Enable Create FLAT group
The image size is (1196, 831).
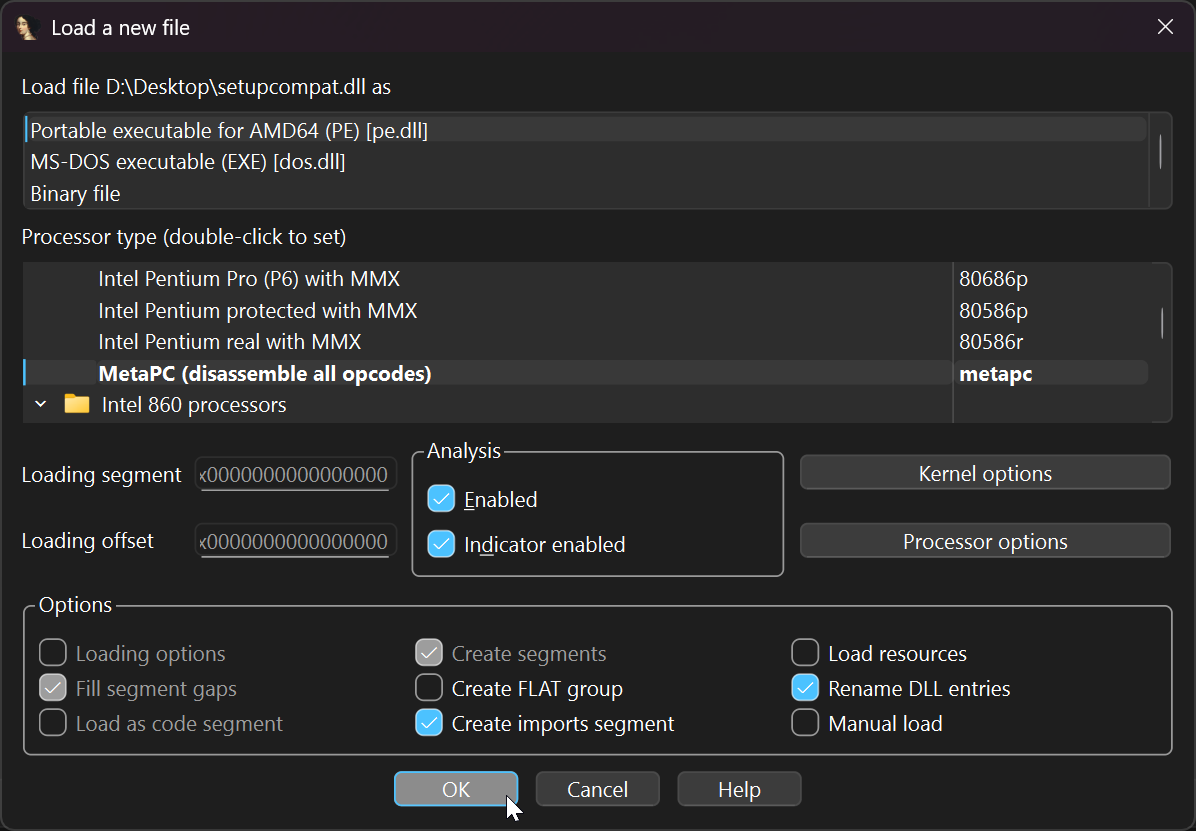(x=428, y=688)
